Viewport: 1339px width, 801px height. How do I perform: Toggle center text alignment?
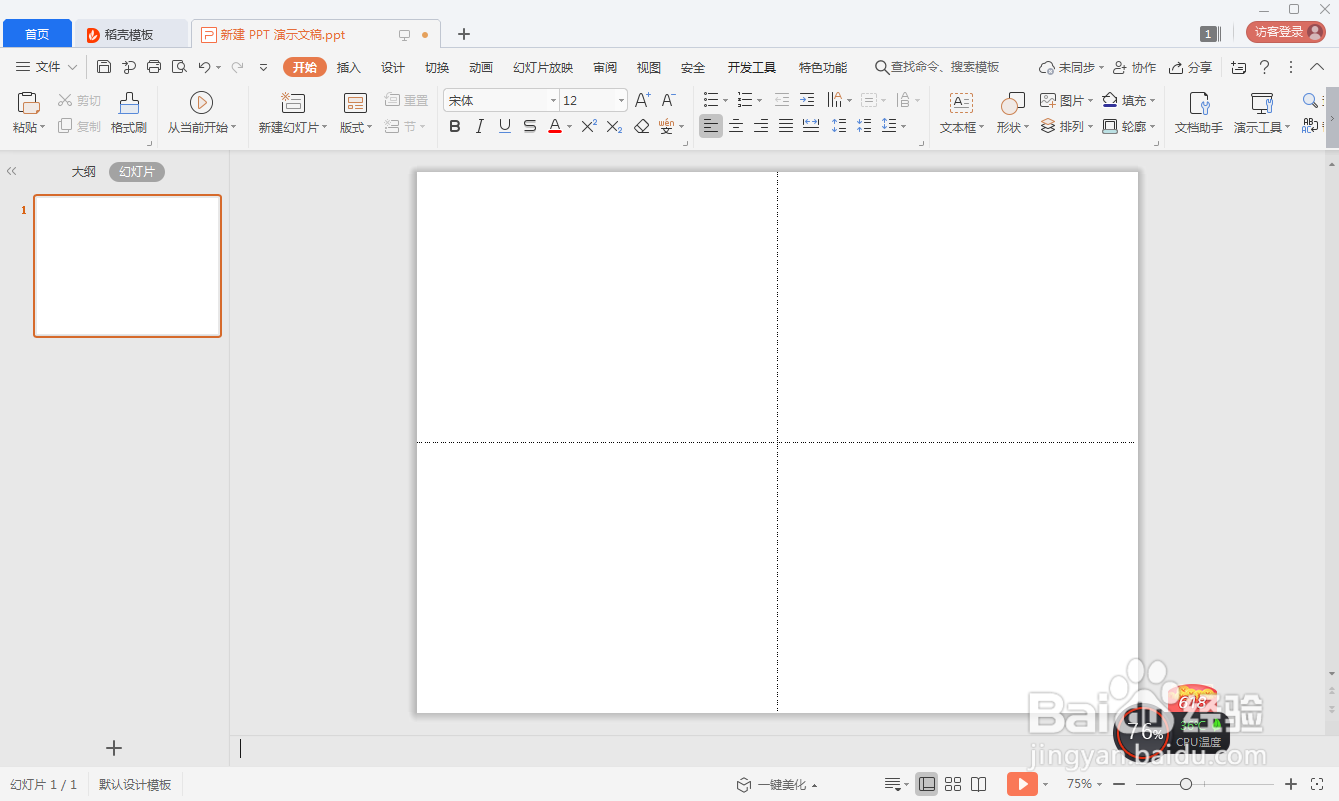pos(736,126)
